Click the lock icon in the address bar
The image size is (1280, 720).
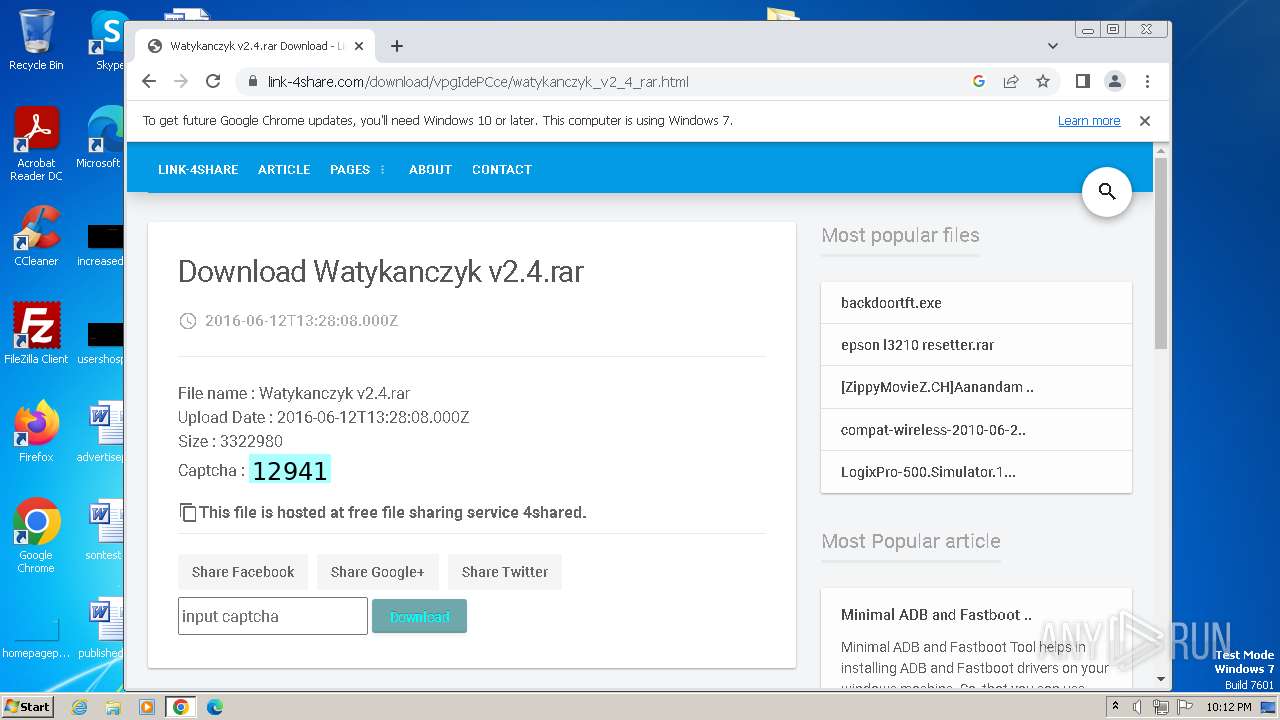coord(253,82)
